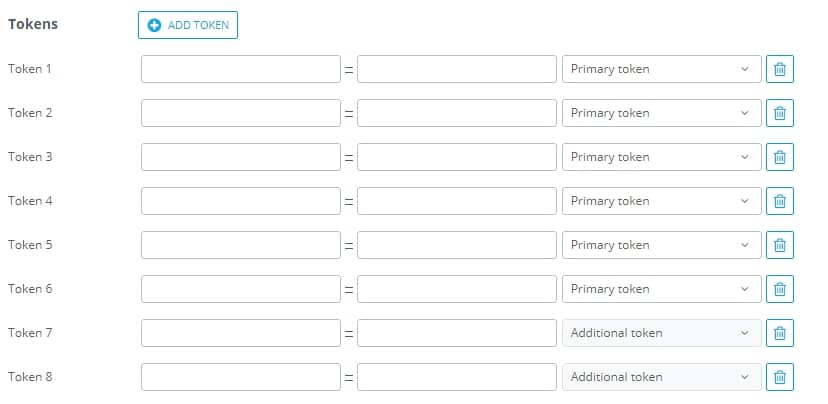Click the Token 2 value field after equals sign
The image size is (828, 404).
click(457, 113)
